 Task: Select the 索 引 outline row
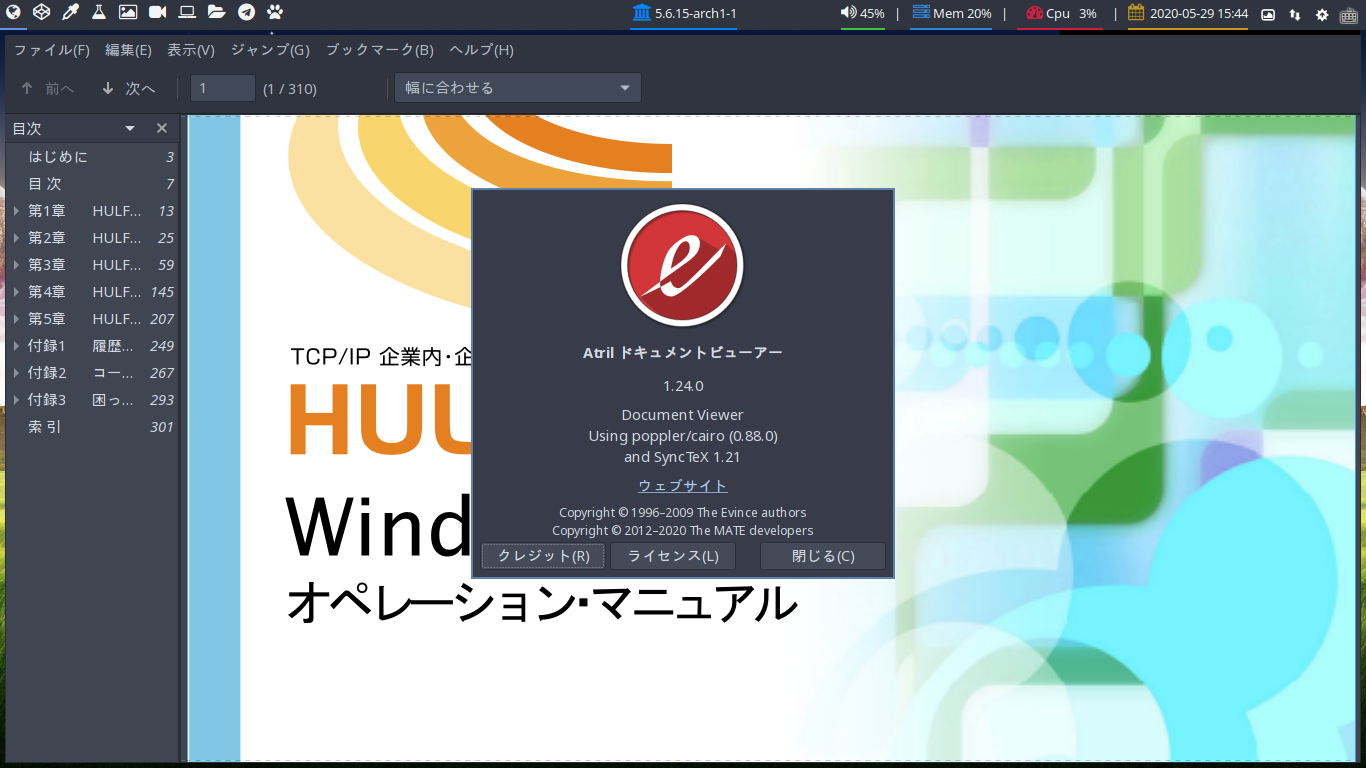point(92,427)
